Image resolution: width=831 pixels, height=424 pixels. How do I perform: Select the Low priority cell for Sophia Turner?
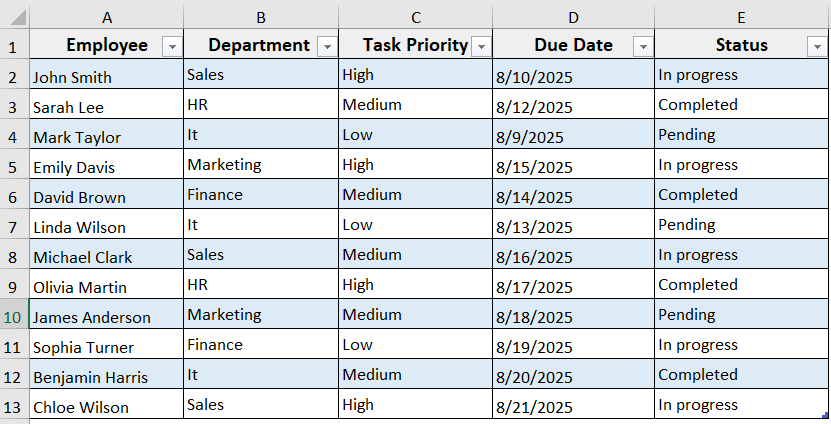coord(415,345)
